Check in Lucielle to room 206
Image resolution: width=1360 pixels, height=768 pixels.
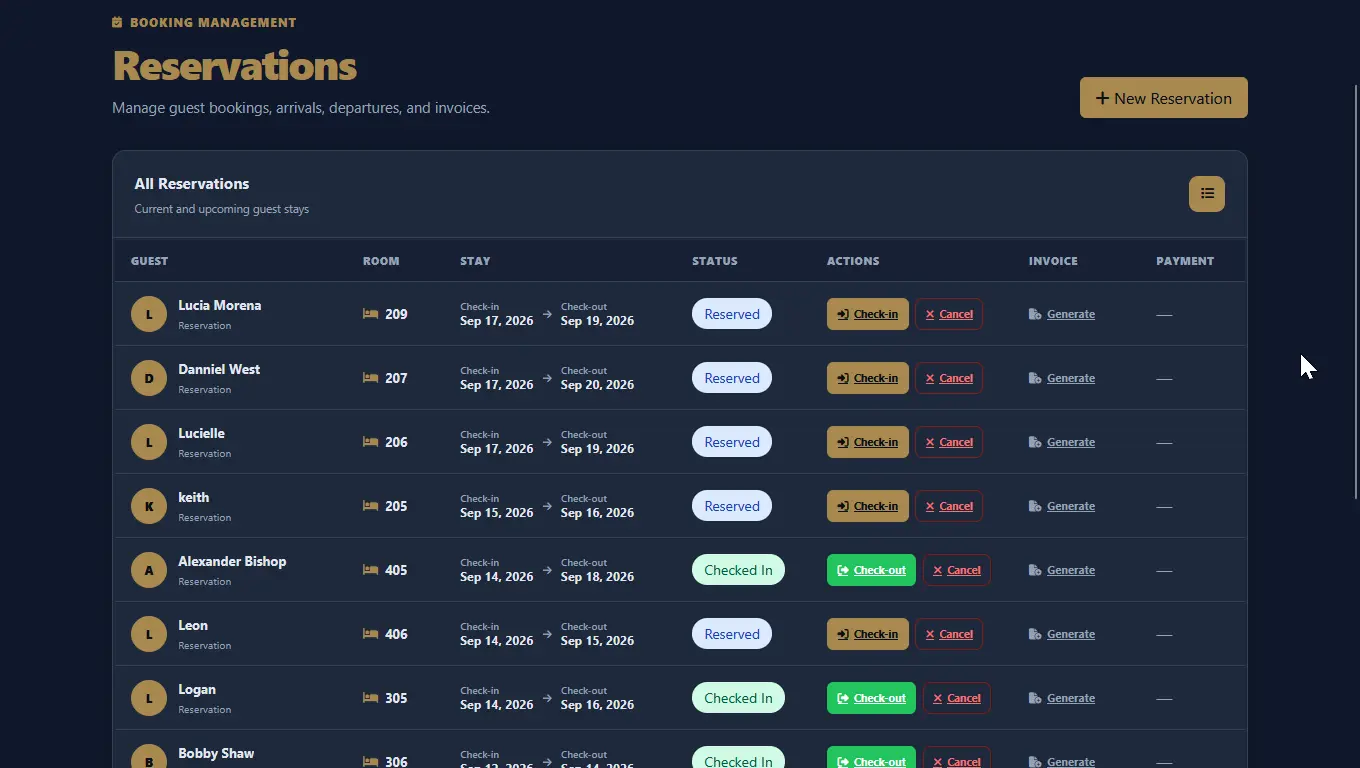click(868, 442)
